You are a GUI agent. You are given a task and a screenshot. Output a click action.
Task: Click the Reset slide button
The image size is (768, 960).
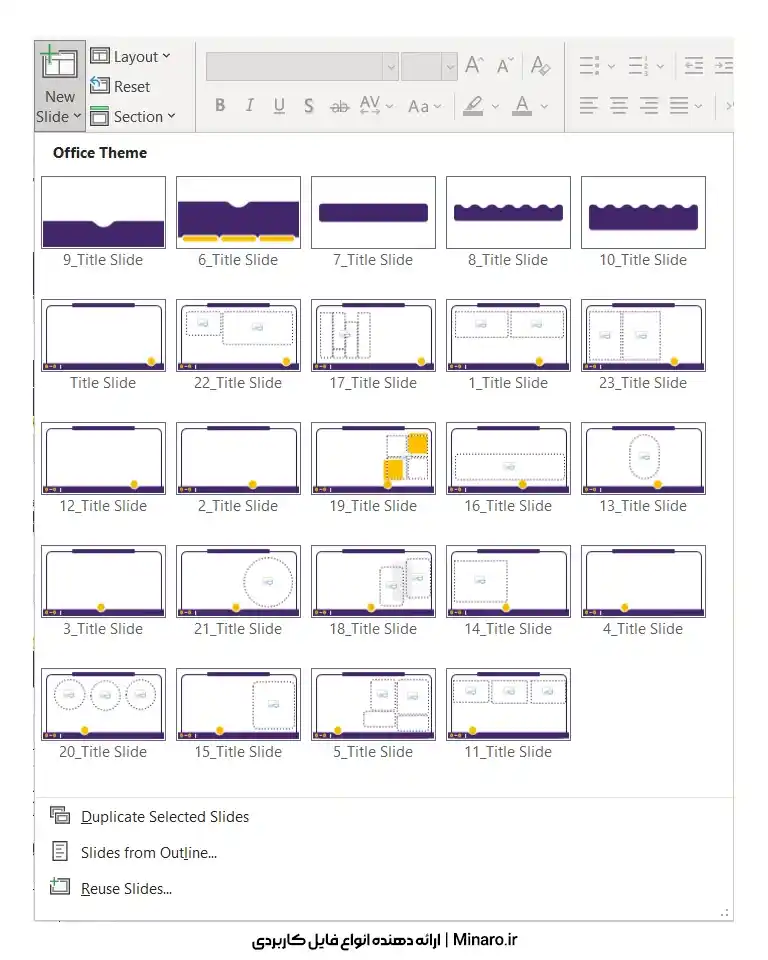tap(120, 87)
